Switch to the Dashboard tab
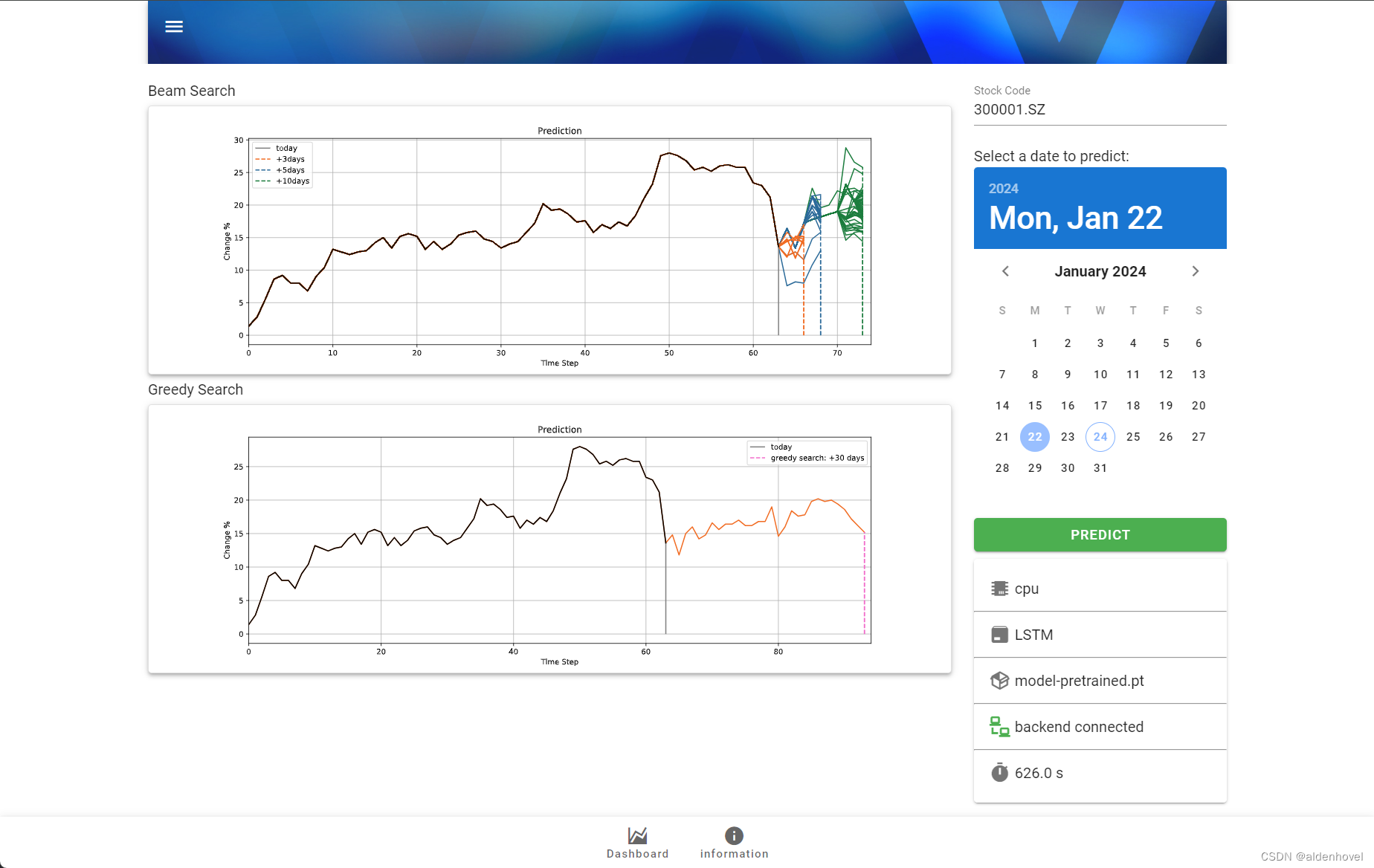1374x868 pixels. click(x=637, y=843)
